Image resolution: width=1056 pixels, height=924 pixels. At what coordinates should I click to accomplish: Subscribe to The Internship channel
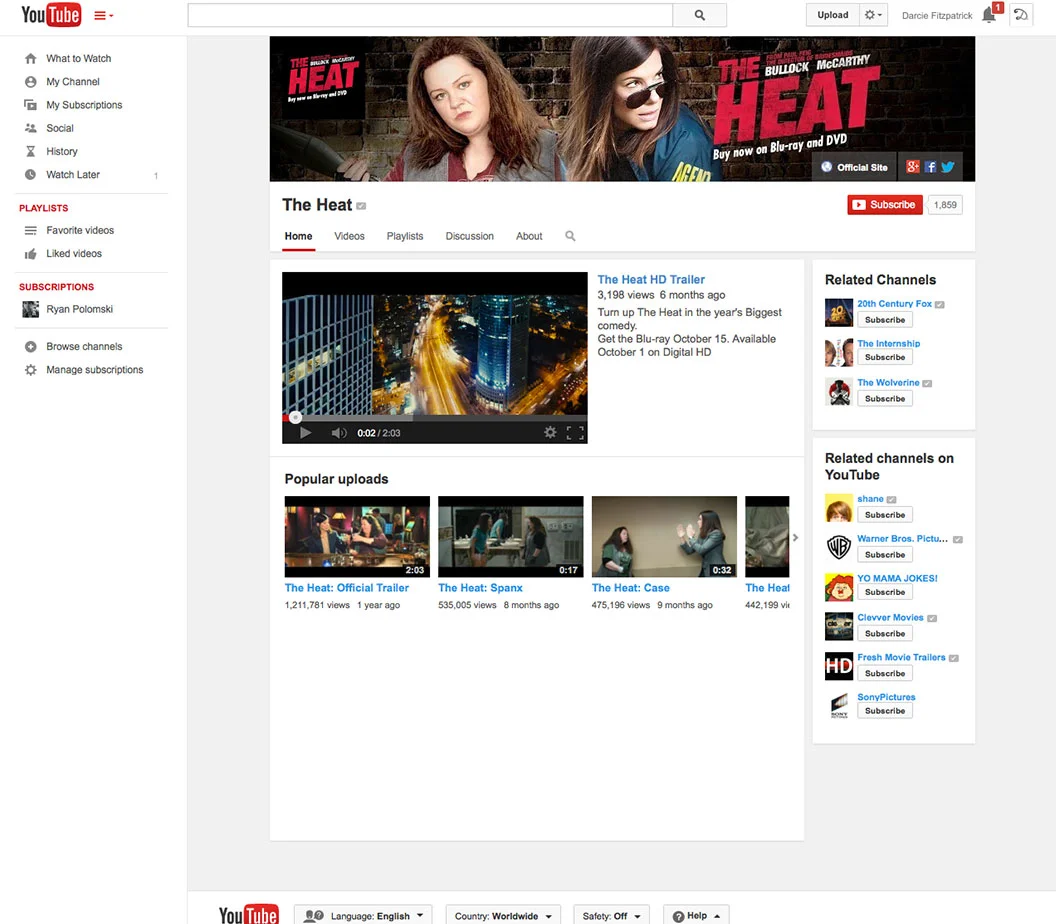(x=885, y=358)
